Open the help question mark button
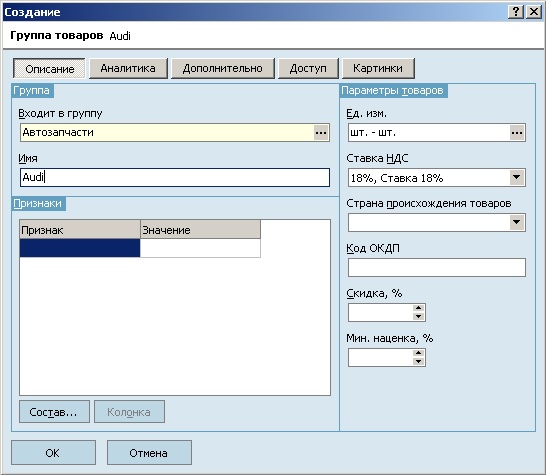This screenshot has width=546, height=475. coord(516,12)
